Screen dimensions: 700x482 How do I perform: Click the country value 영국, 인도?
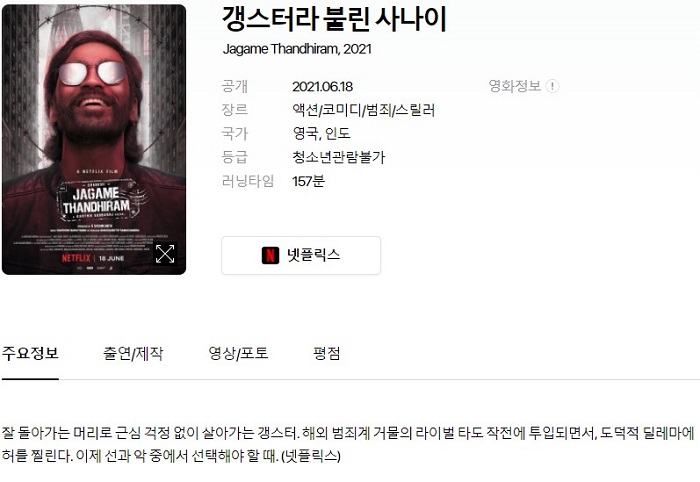[321, 133]
